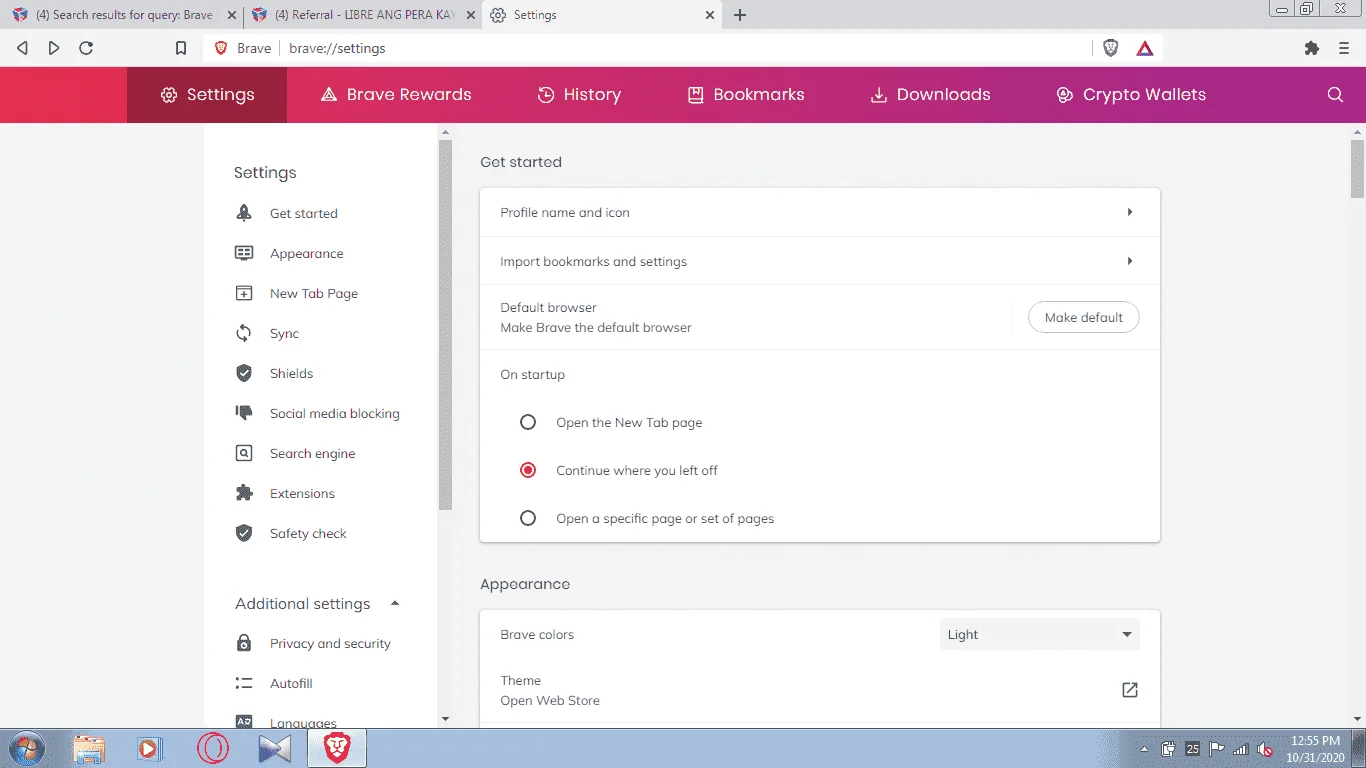This screenshot has width=1366, height=768.
Task: Collapse the Additional settings section
Action: [395, 603]
